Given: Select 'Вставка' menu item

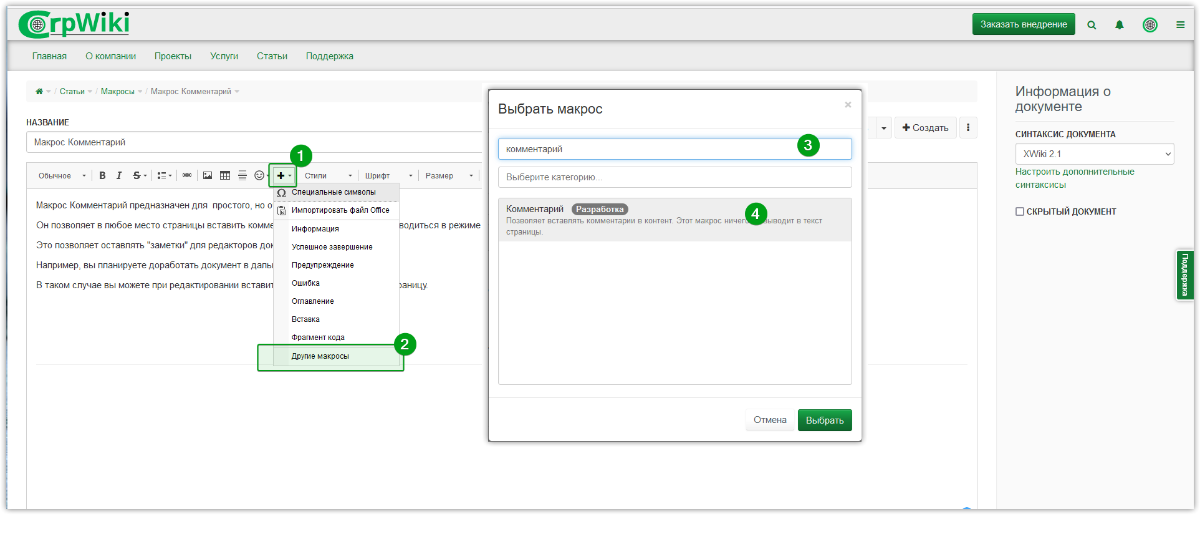Looking at the screenshot, I should (x=336, y=319).
